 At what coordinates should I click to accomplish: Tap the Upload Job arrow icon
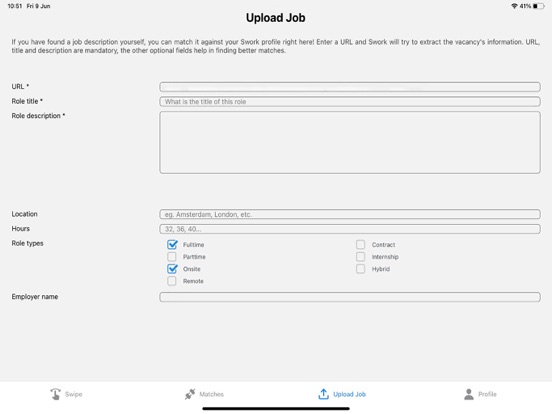tap(323, 394)
